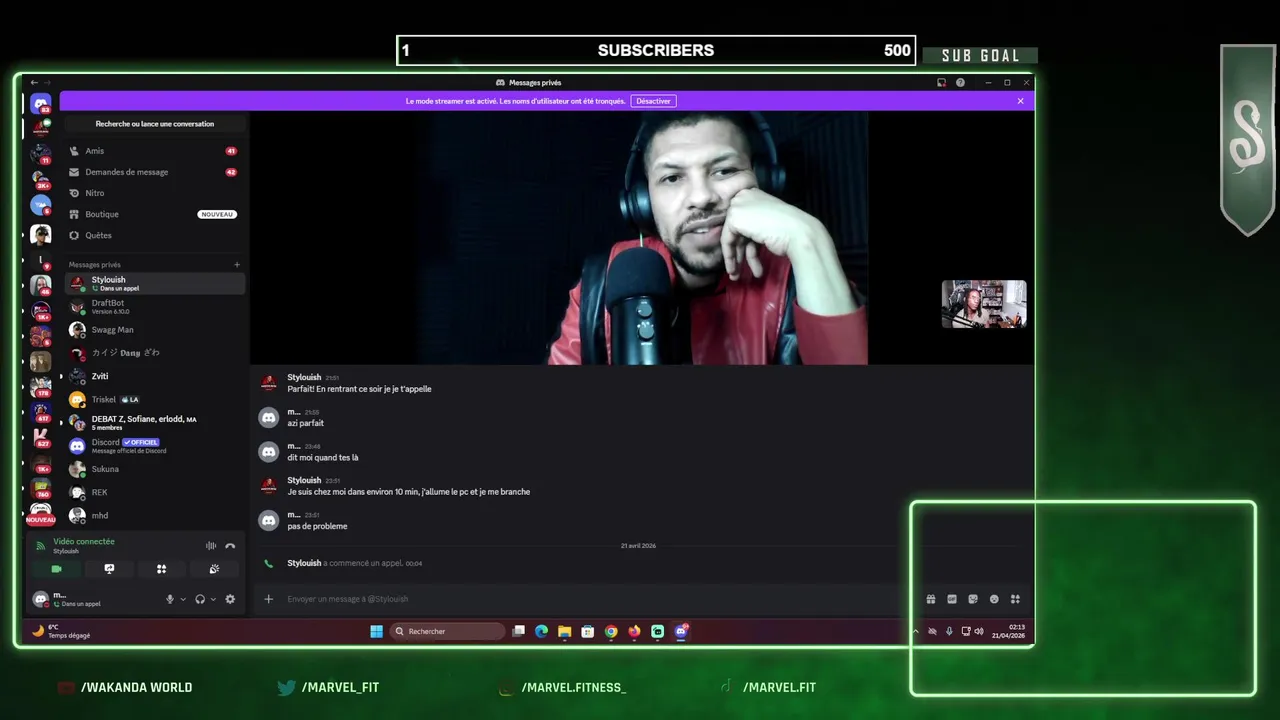1280x720 pixels.
Task: Open attachment plus button in message bar
Action: (268, 599)
